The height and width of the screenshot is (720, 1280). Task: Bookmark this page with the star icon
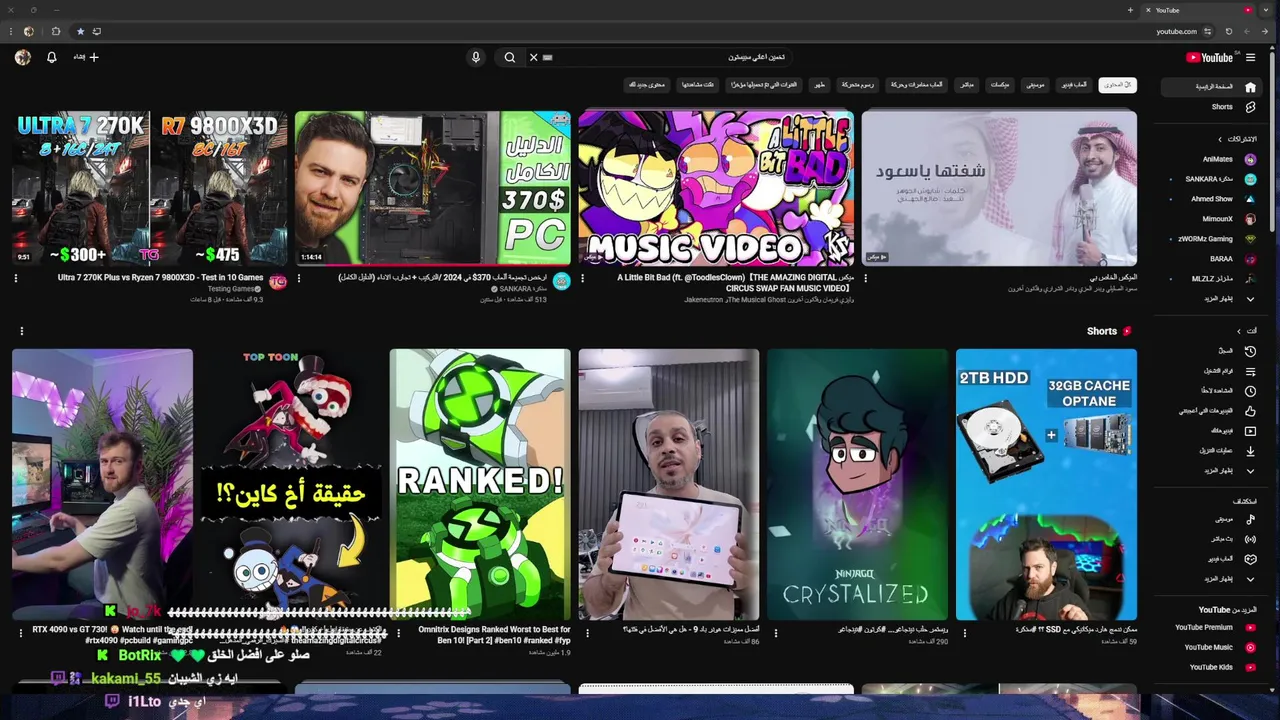click(80, 31)
